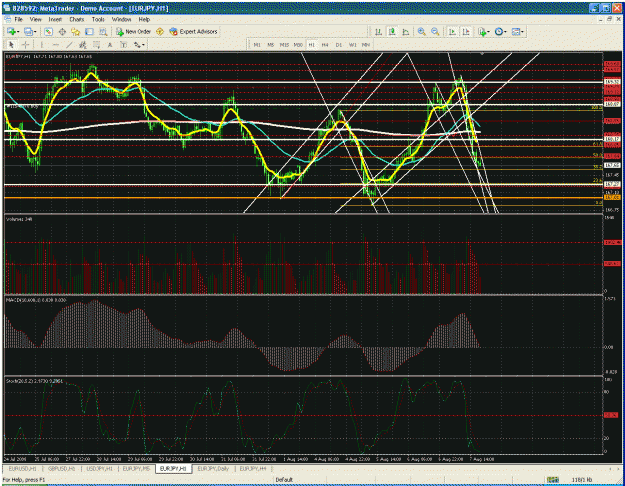The width and height of the screenshot is (625, 486).
Task: Toggle the Market Watch window icon
Action: [x=49, y=31]
